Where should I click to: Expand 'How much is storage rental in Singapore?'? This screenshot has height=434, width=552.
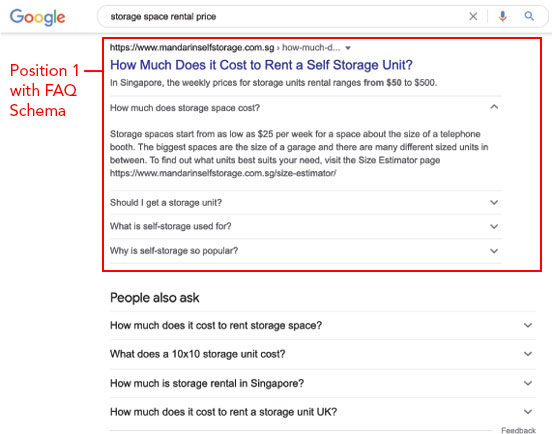[322, 383]
